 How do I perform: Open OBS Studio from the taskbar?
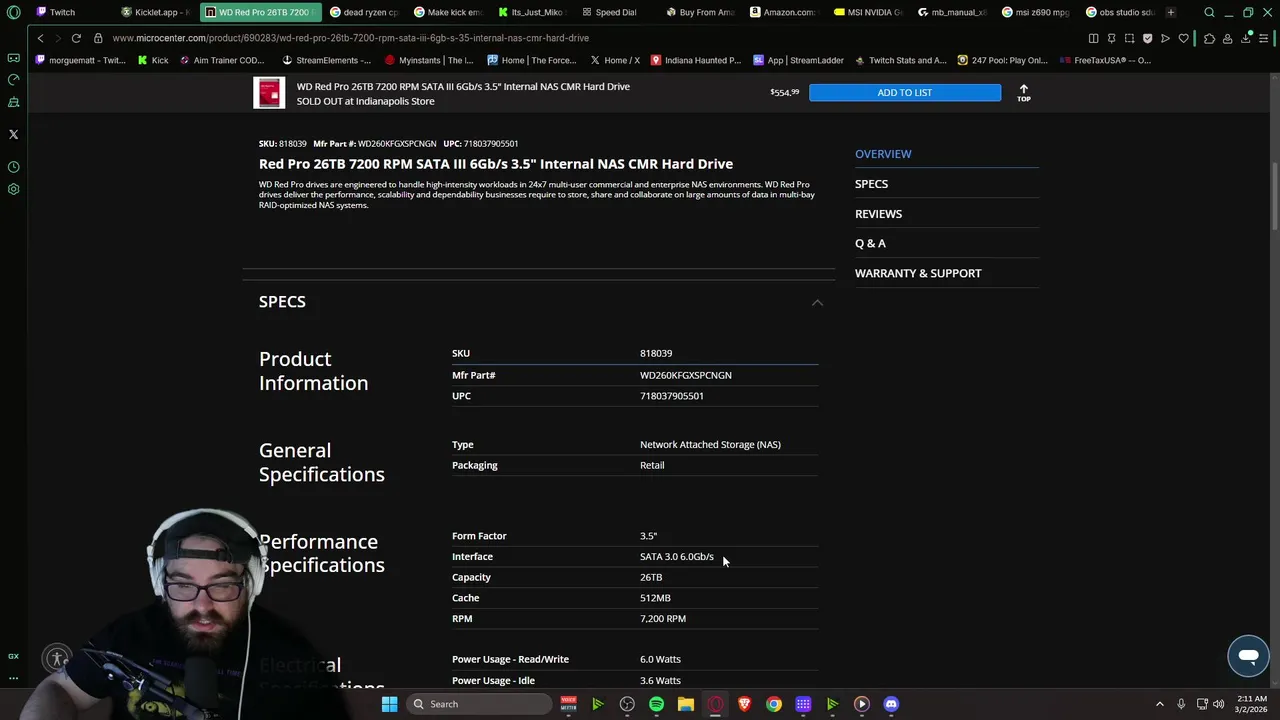627,704
